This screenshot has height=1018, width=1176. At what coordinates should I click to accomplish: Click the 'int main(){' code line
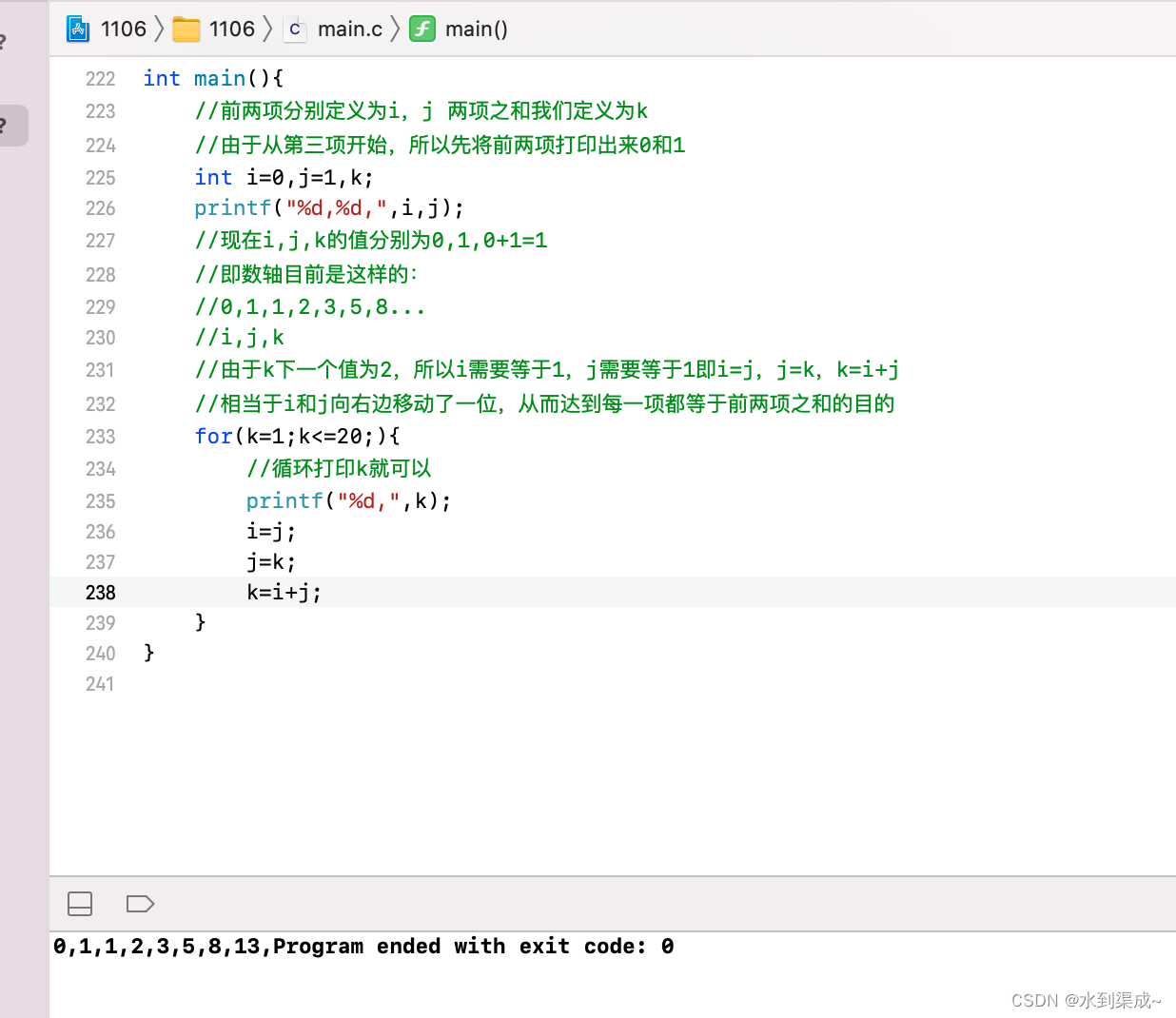(213, 79)
